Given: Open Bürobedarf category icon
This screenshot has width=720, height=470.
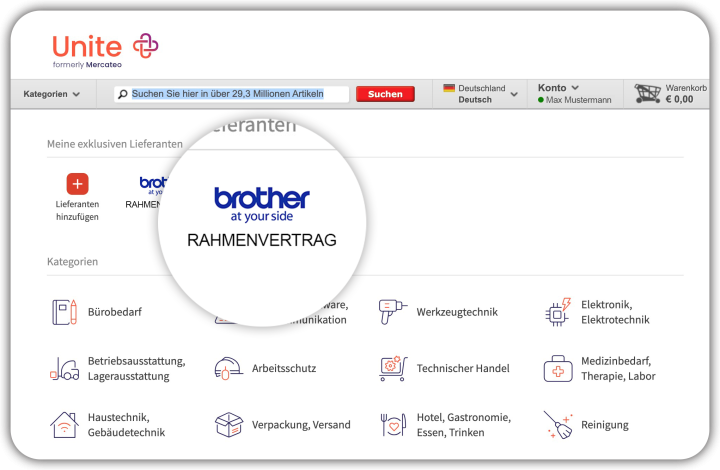Looking at the screenshot, I should coord(64,312).
